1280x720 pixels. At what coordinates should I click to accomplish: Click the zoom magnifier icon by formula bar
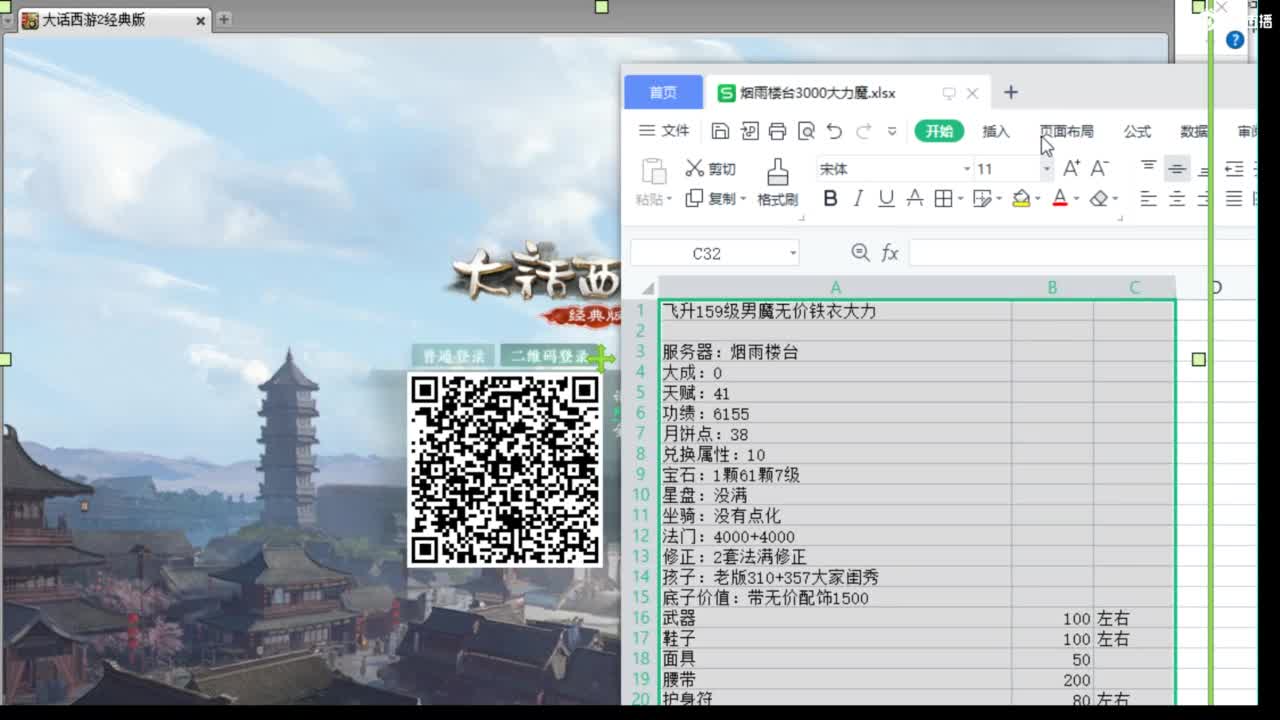pyautogui.click(x=859, y=253)
